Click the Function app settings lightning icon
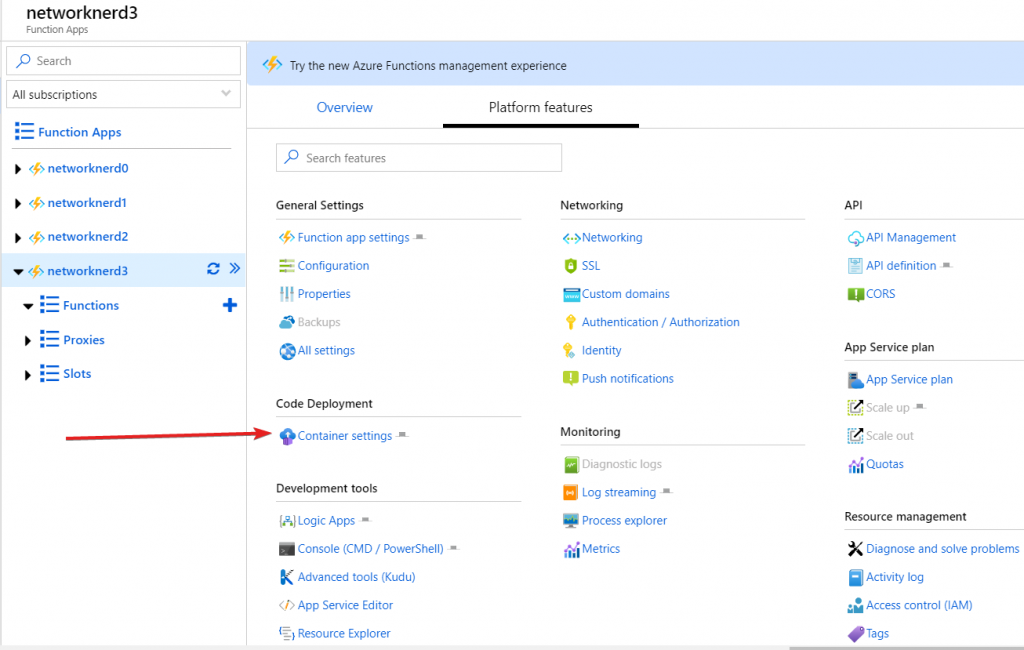This screenshot has width=1024, height=650. 287,237
